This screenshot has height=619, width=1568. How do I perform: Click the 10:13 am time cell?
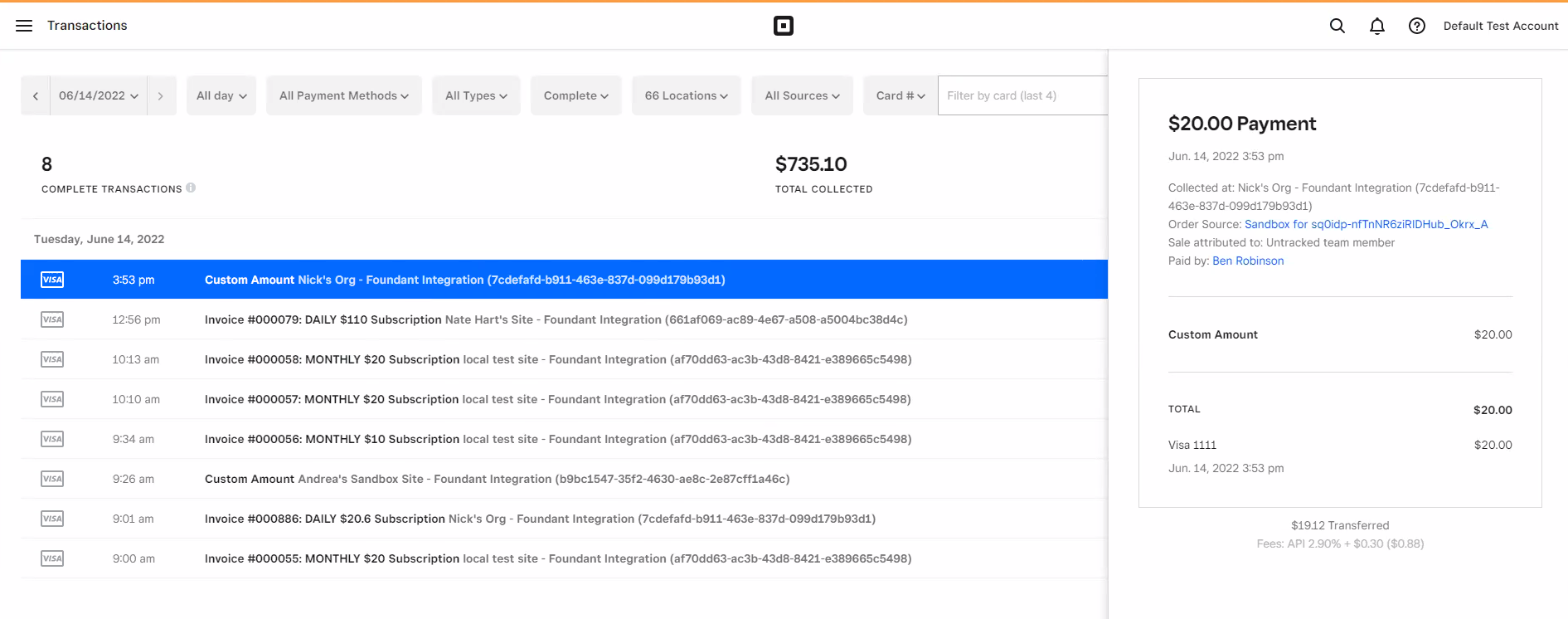(136, 359)
